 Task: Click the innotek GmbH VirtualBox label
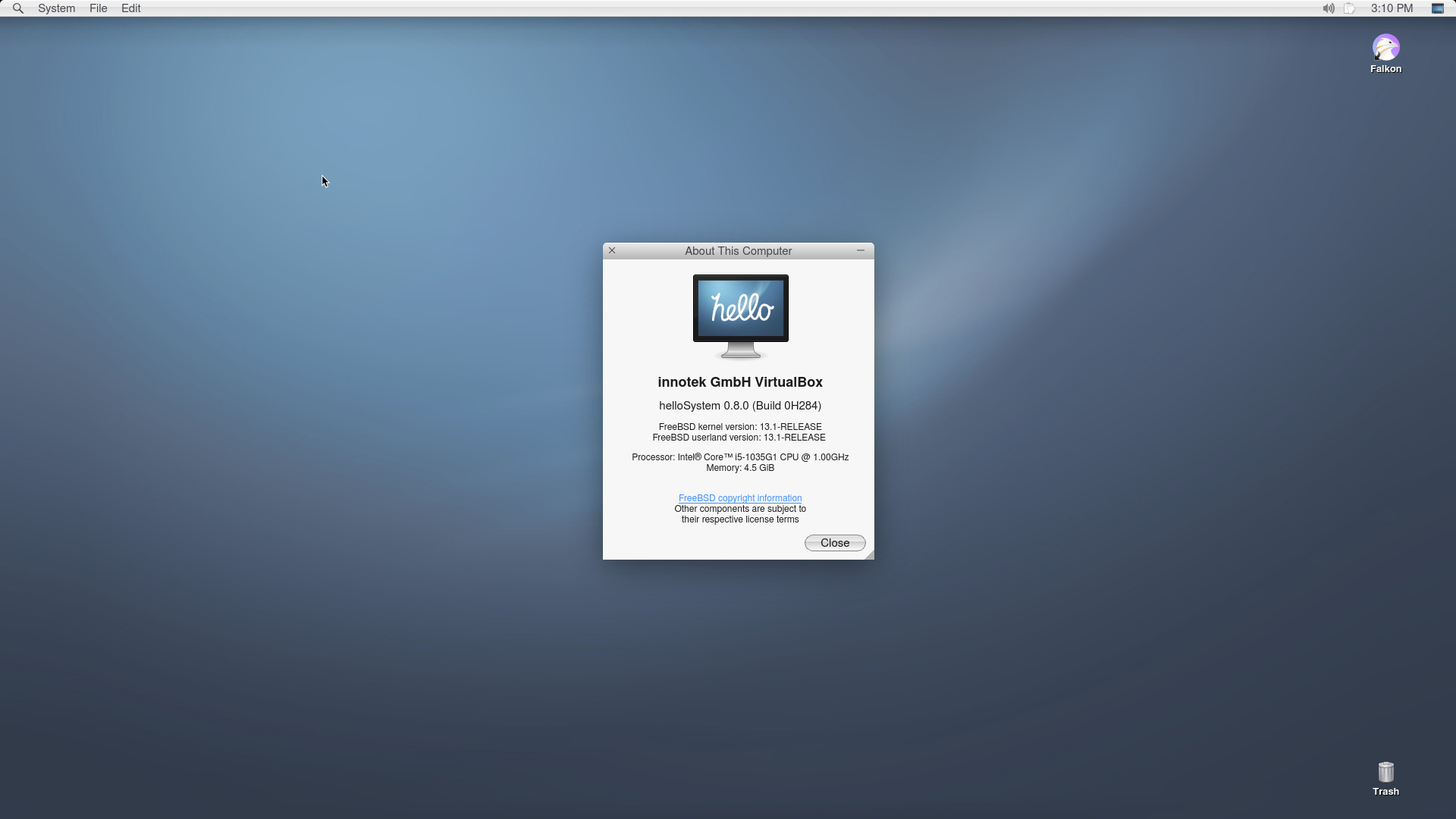[x=740, y=382]
